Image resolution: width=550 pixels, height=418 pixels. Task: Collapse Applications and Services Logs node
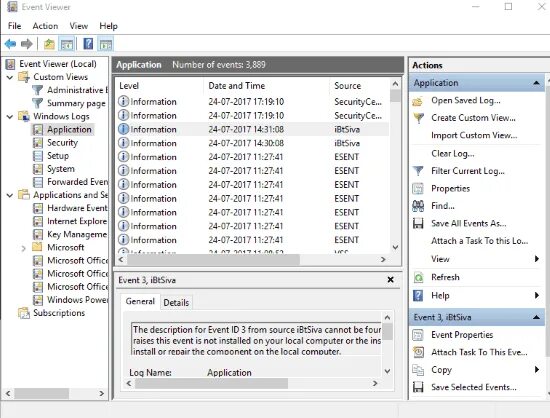tap(10, 195)
